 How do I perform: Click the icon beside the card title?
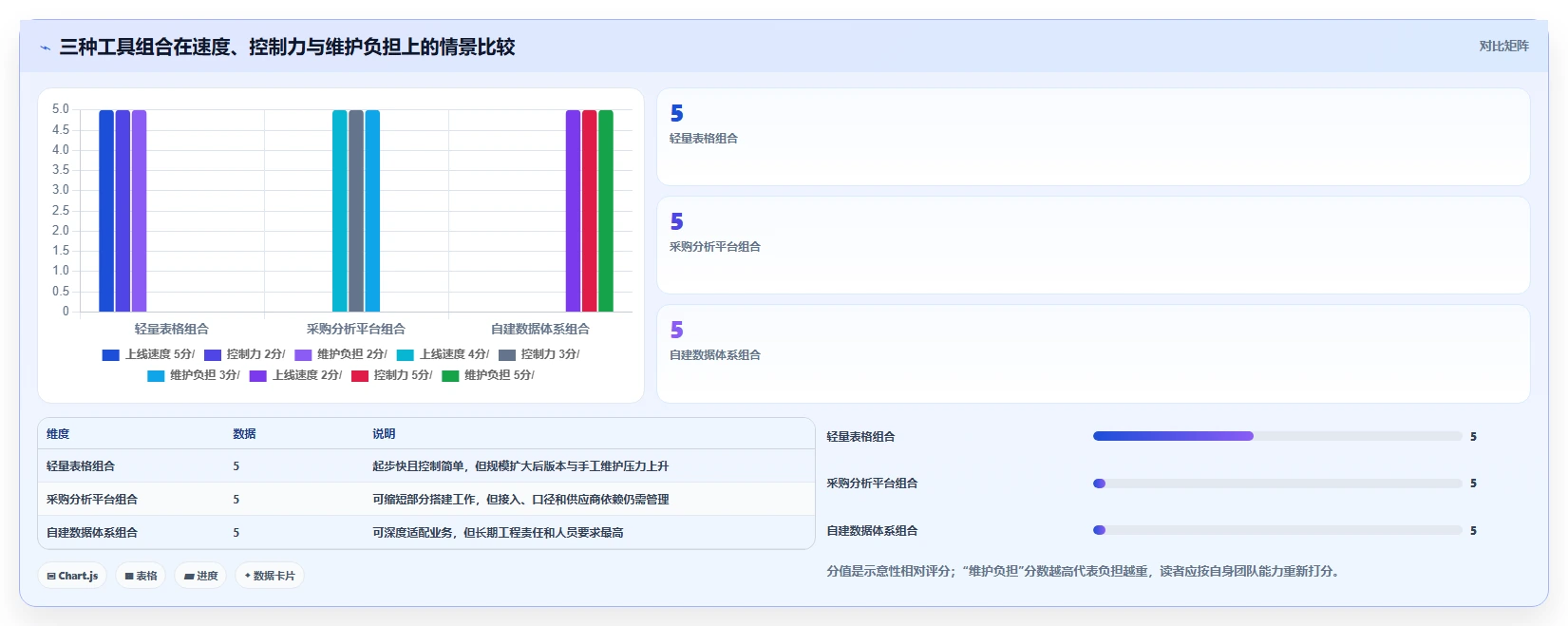click(x=45, y=47)
